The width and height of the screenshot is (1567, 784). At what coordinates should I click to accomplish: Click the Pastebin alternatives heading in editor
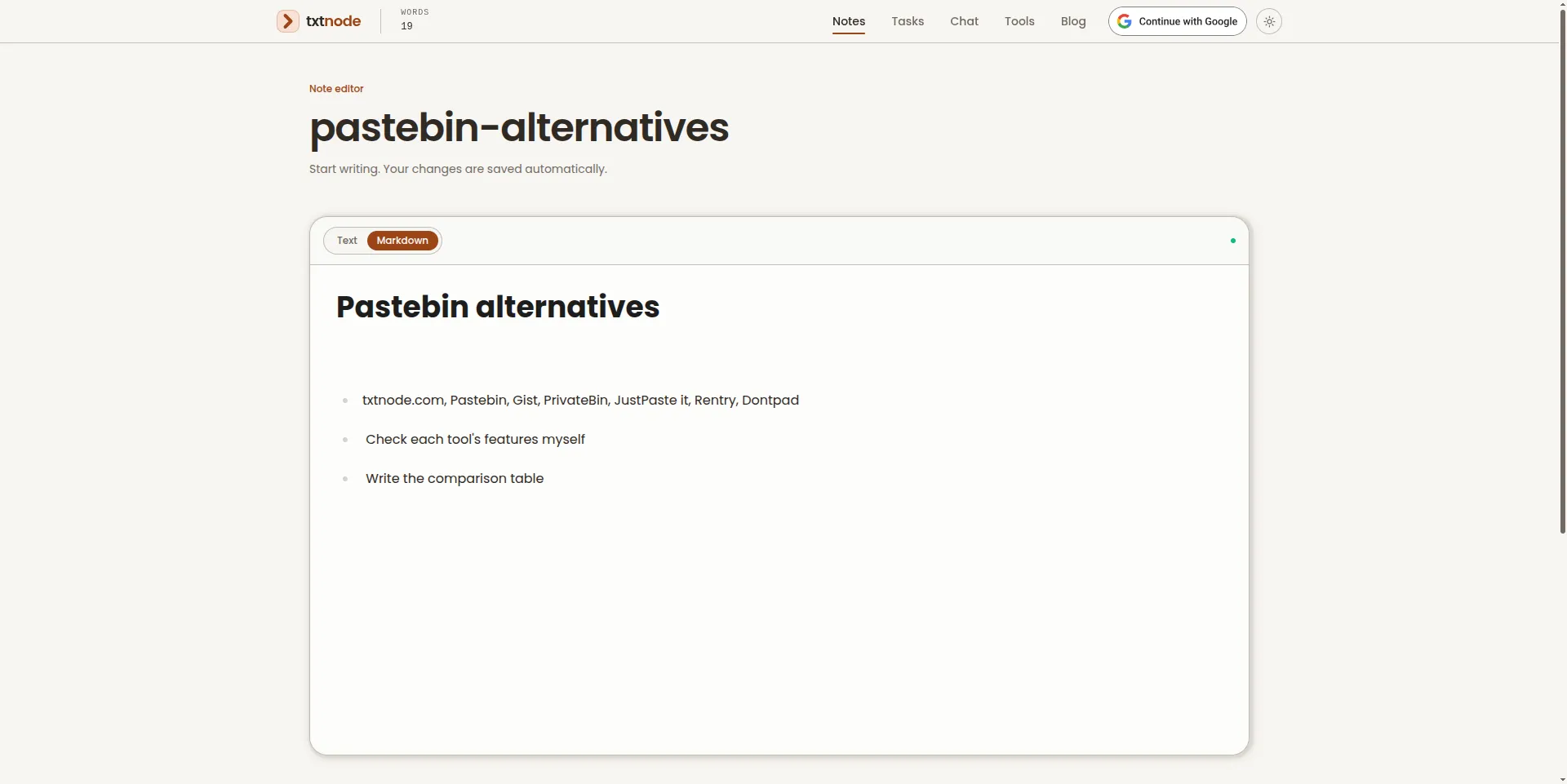pos(498,307)
